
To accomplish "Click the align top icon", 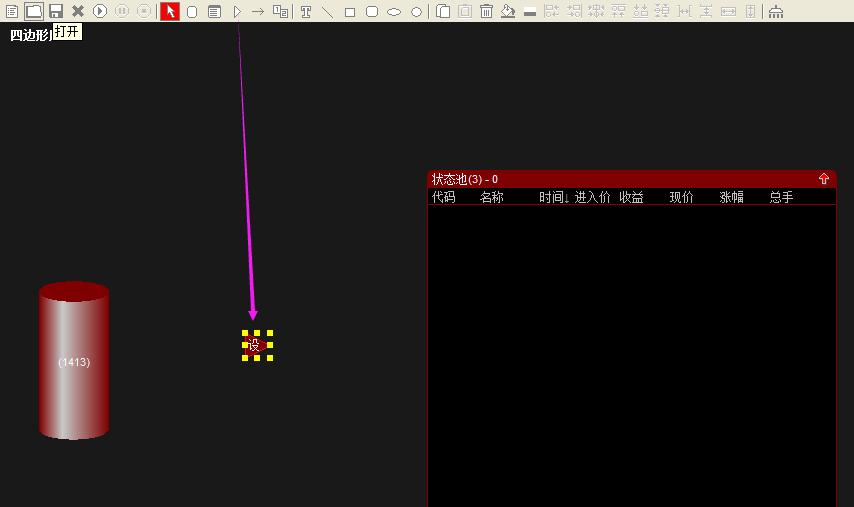I will (x=618, y=11).
